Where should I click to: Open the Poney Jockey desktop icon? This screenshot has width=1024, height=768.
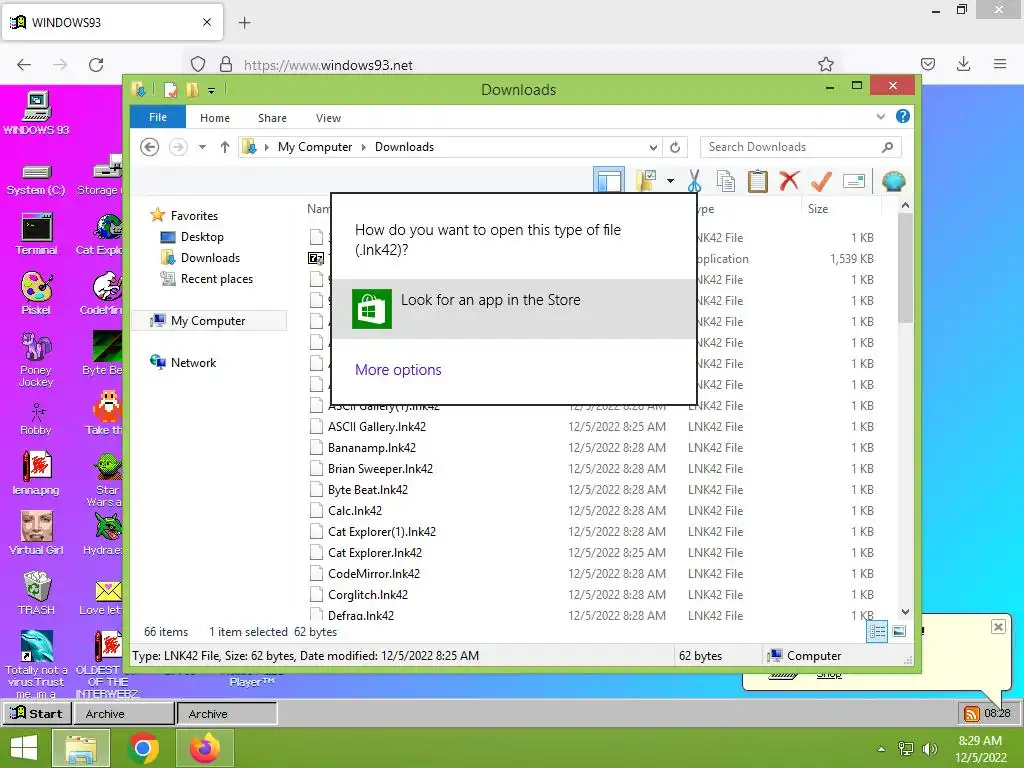(36, 359)
